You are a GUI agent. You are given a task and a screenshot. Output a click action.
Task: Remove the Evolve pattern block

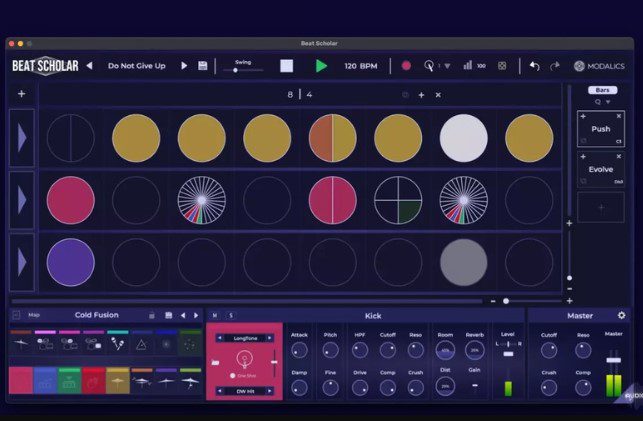pos(619,157)
